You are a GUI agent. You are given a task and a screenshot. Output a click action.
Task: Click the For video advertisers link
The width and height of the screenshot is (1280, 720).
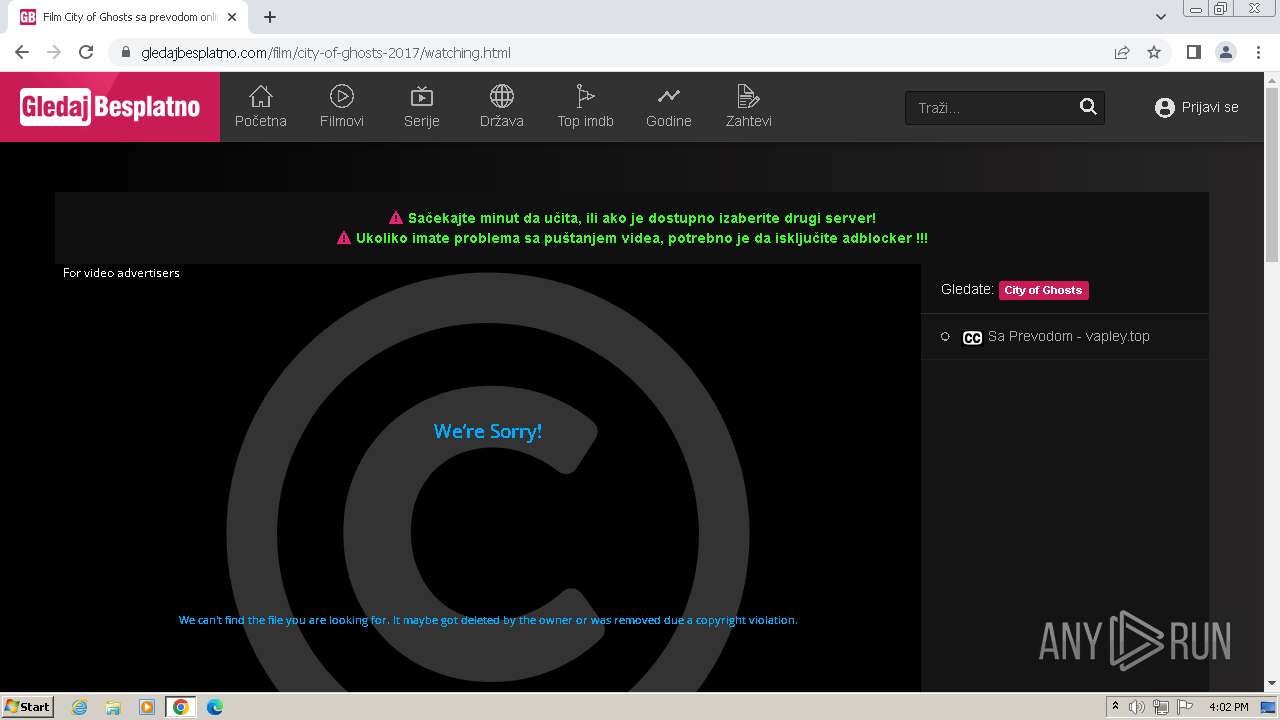(121, 273)
